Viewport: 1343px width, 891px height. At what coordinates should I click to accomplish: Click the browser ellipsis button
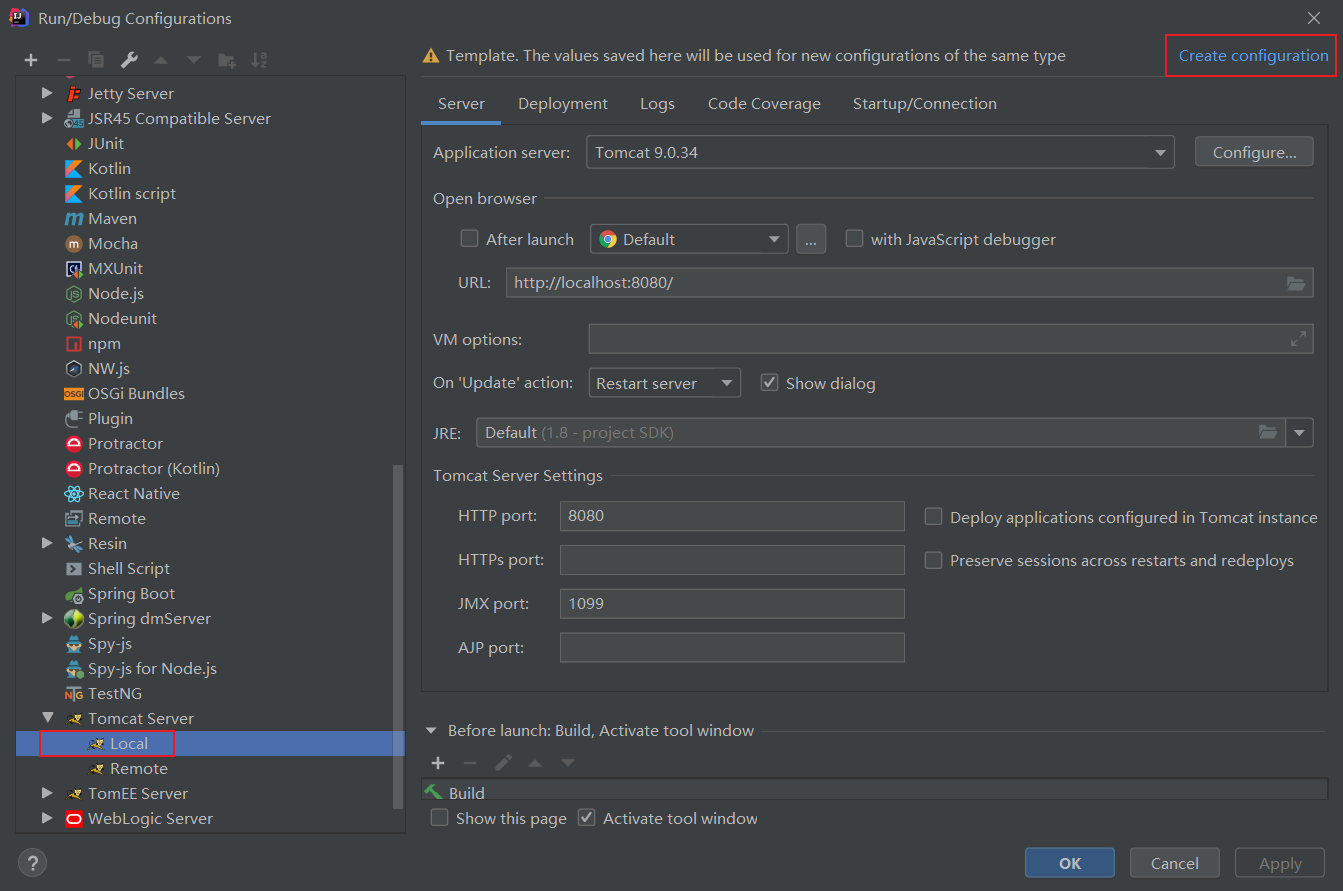[811, 239]
